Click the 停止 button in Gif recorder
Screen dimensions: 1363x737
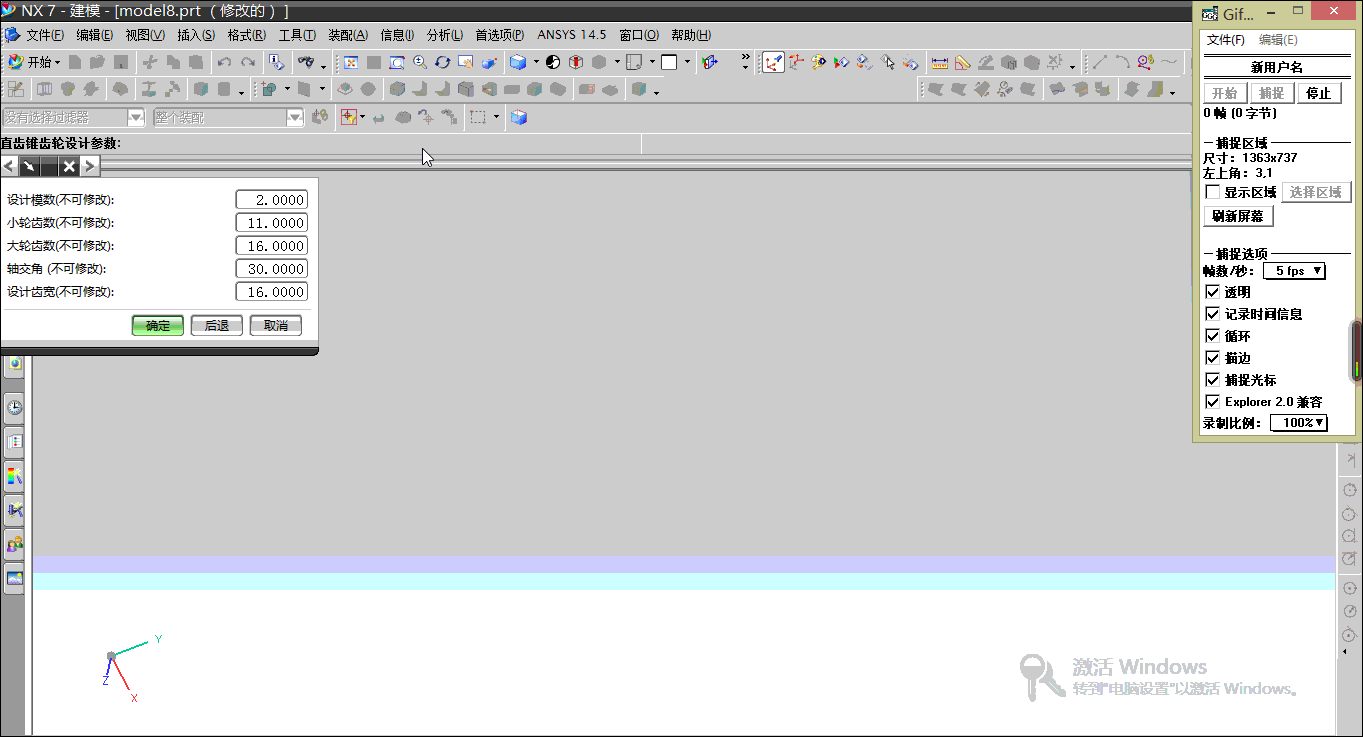1319,93
